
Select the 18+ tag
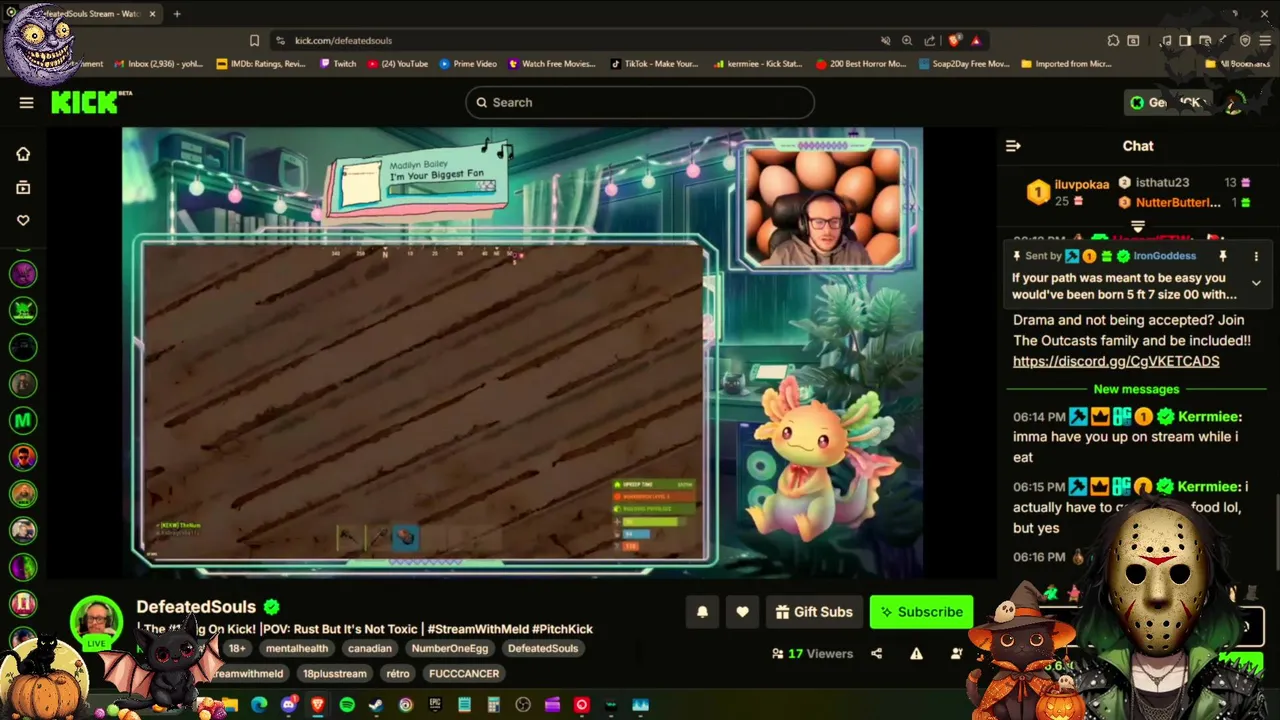[237, 648]
